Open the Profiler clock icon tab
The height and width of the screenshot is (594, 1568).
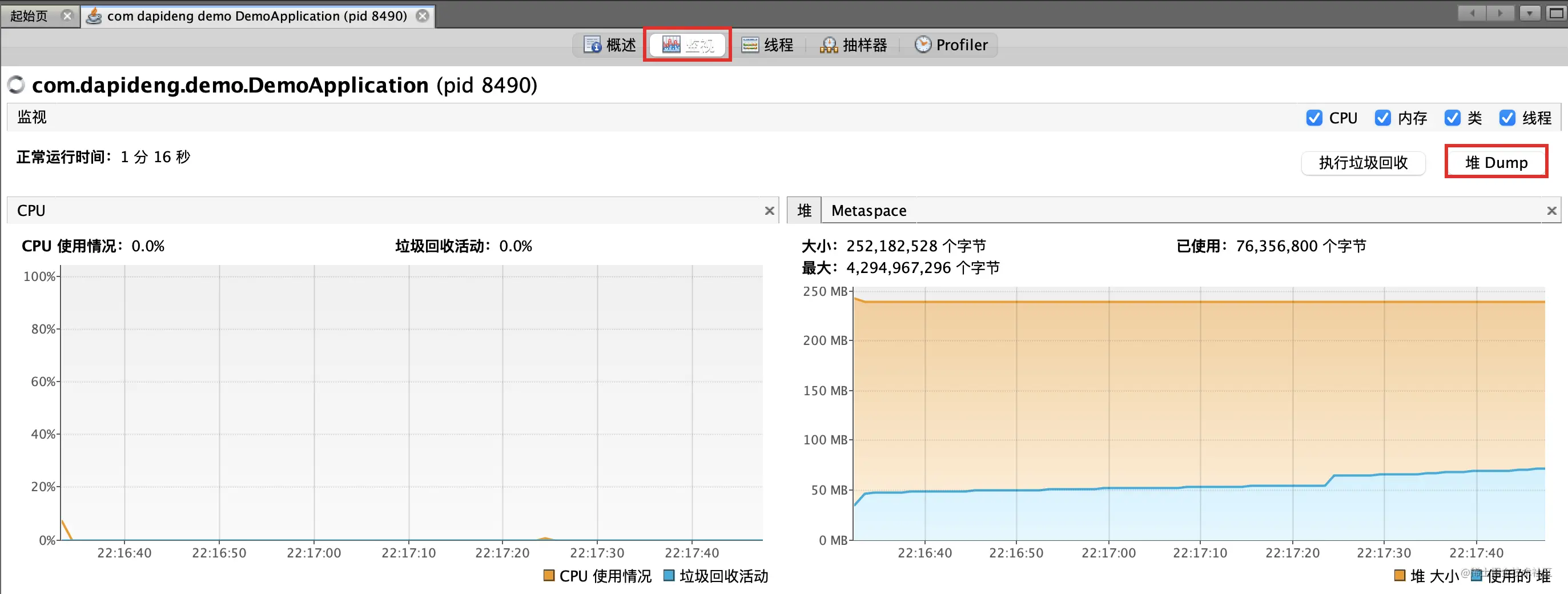(x=923, y=45)
